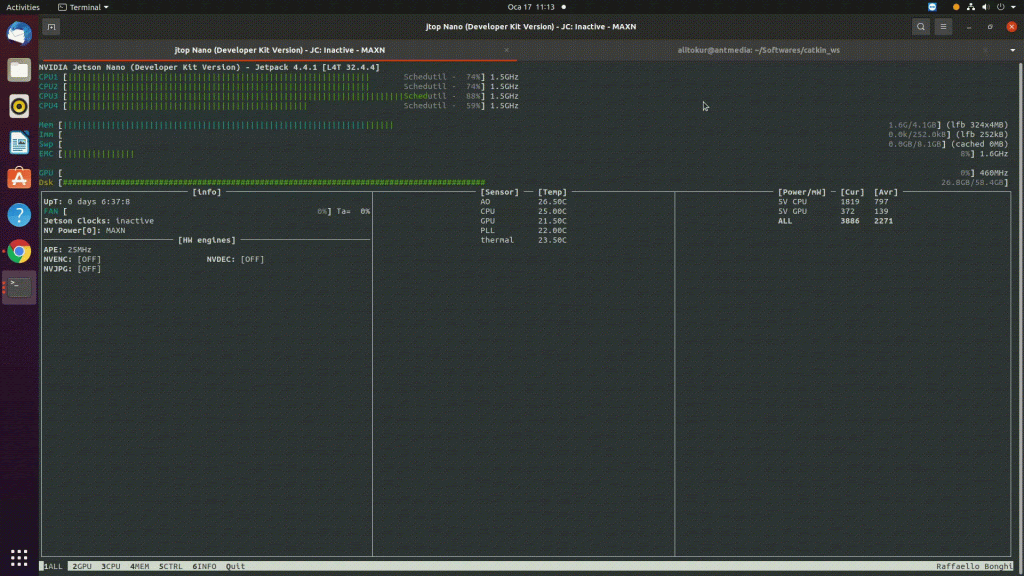Close the jtop Nano tab

[x=506, y=50]
